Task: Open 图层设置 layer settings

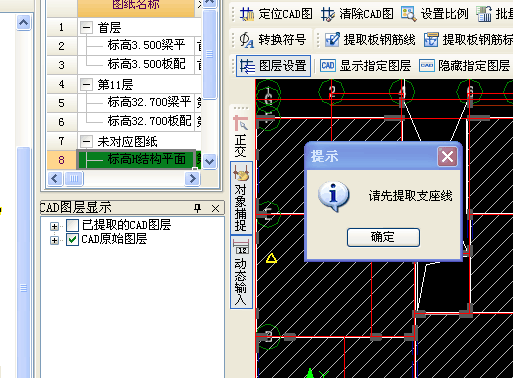Action: click(x=273, y=66)
